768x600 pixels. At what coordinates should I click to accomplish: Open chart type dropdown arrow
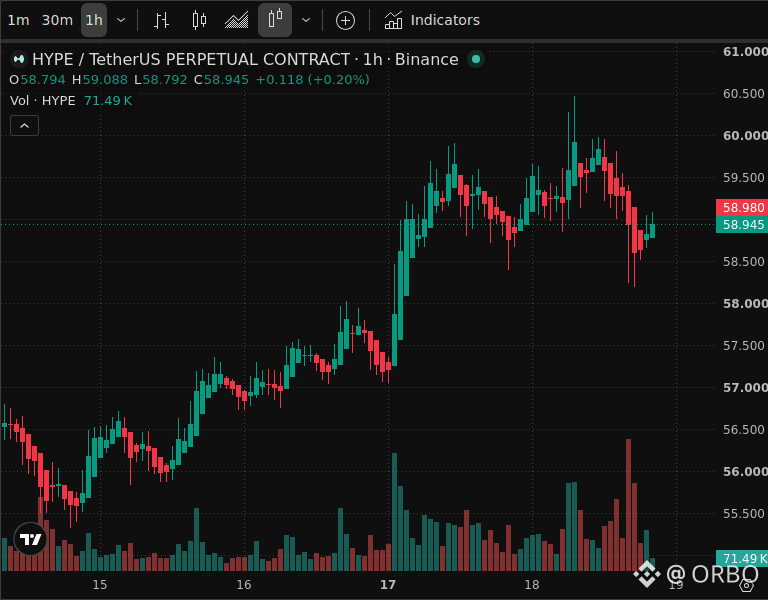tap(306, 20)
